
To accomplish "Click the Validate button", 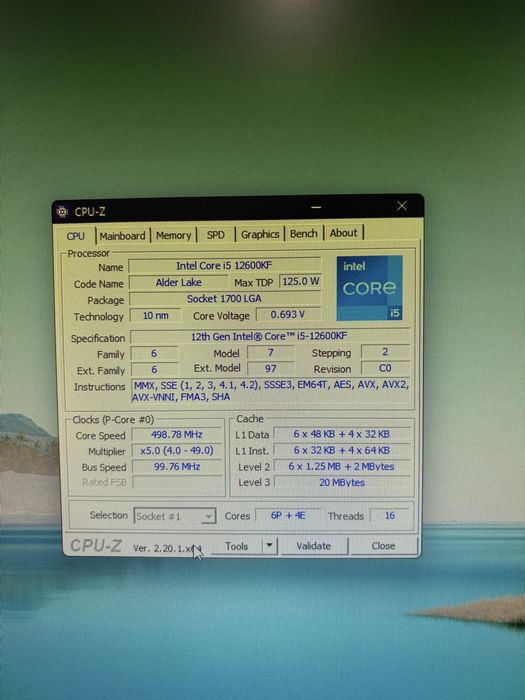I will click(x=314, y=546).
